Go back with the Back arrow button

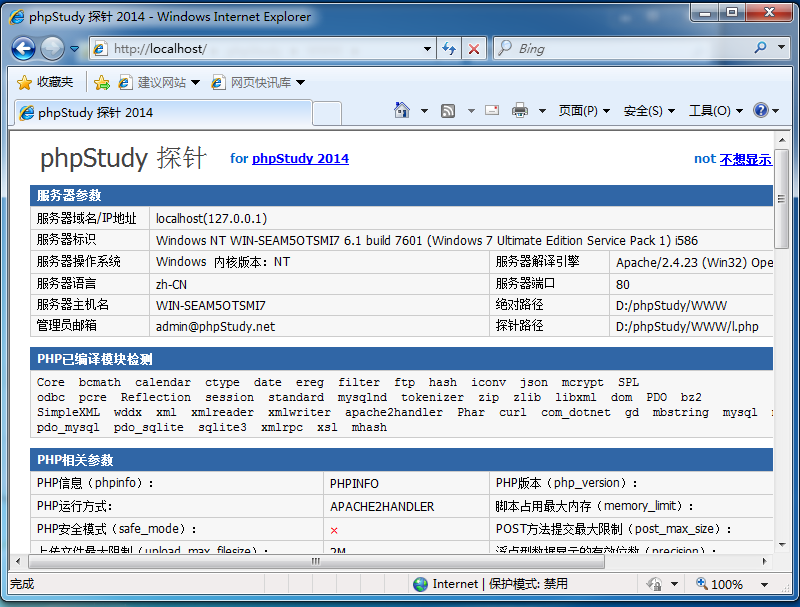click(x=23, y=49)
